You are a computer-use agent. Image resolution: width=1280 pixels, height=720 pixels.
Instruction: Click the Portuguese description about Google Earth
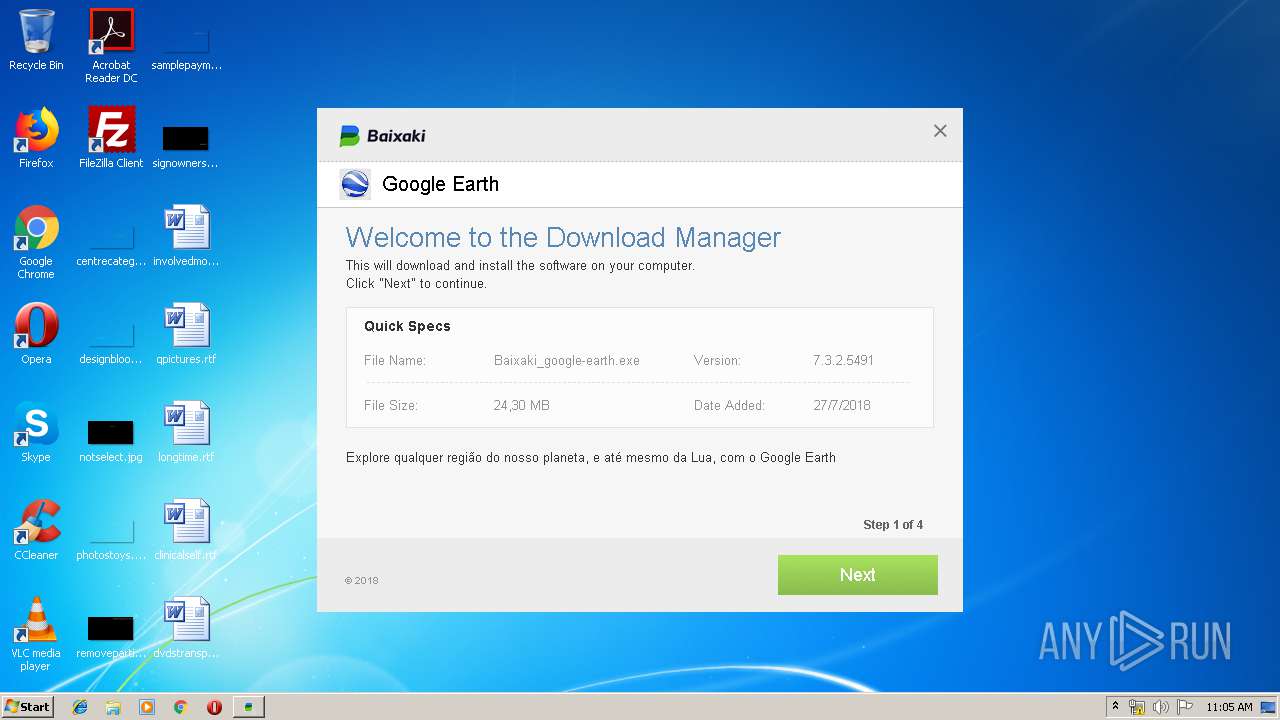pos(591,458)
